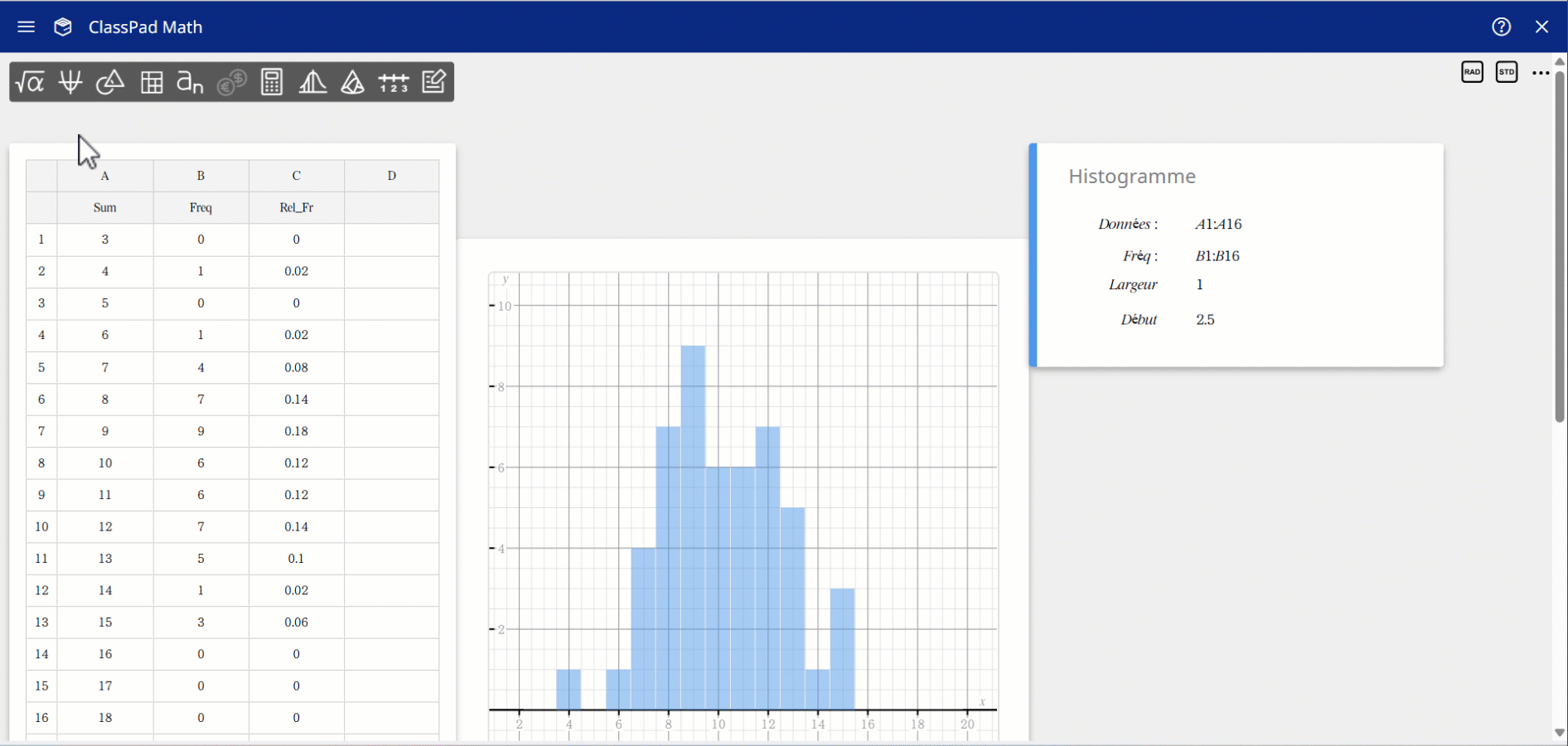The image size is (1568, 746).
Task: Click the y-axis label 10 on graph
Action: tap(505, 306)
